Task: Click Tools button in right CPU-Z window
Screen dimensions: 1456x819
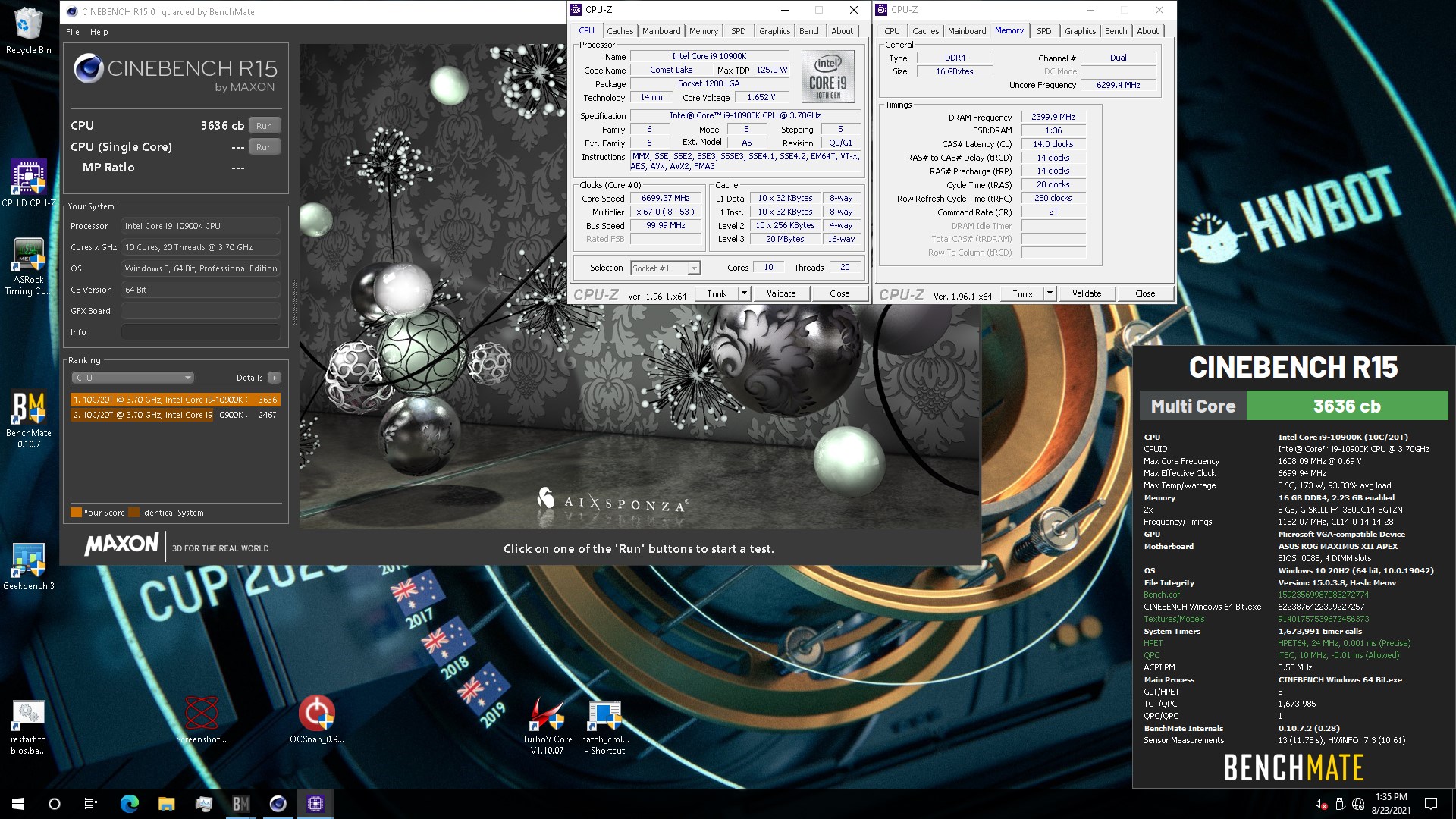Action: point(1022,293)
